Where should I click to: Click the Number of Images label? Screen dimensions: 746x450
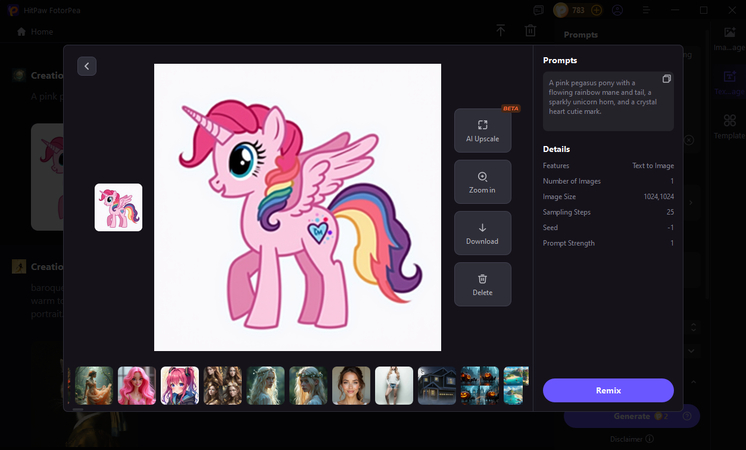[571, 181]
